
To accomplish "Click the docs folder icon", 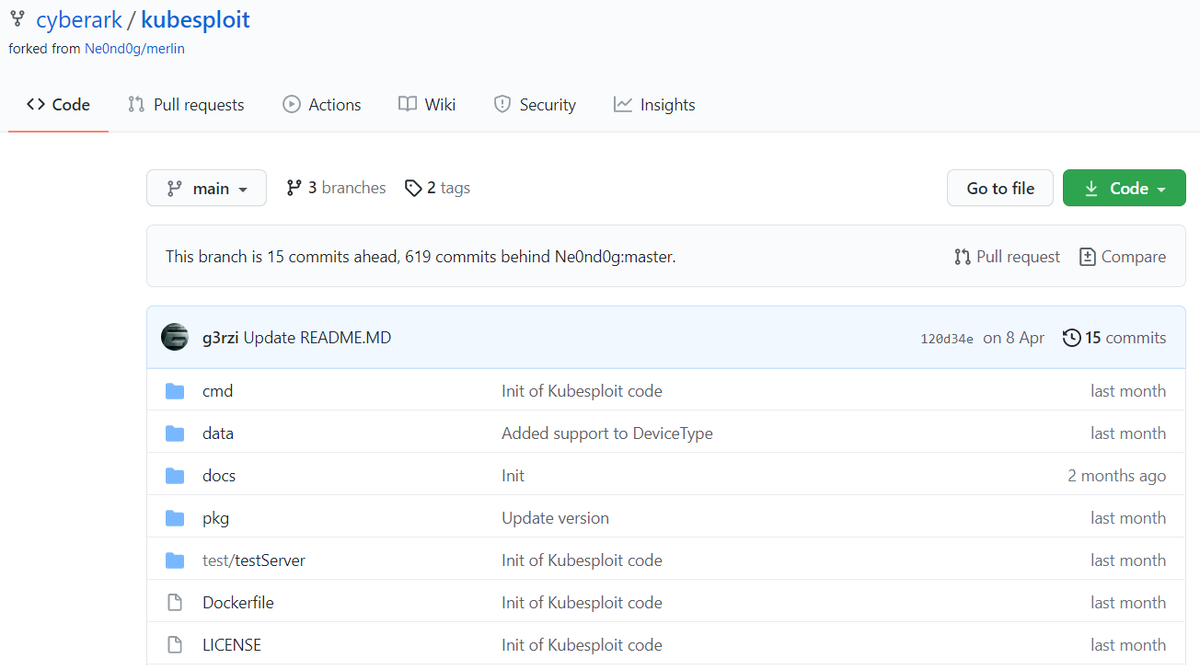I will click(175, 476).
